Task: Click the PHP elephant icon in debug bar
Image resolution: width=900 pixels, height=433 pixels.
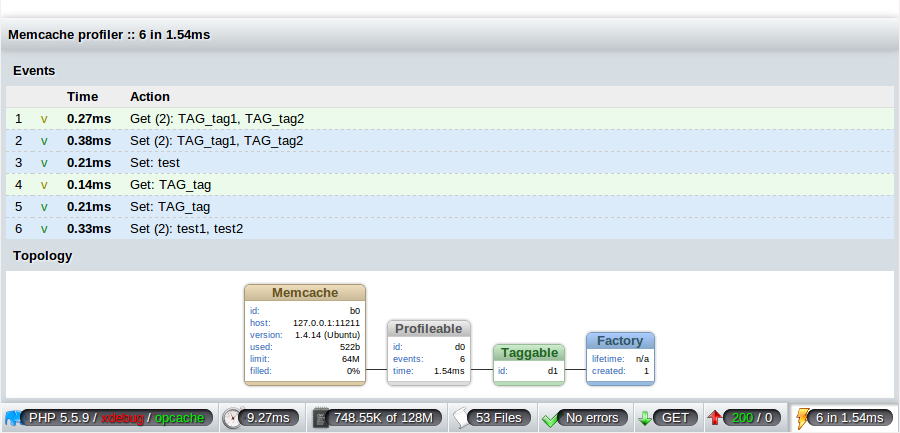Action: click(12, 418)
